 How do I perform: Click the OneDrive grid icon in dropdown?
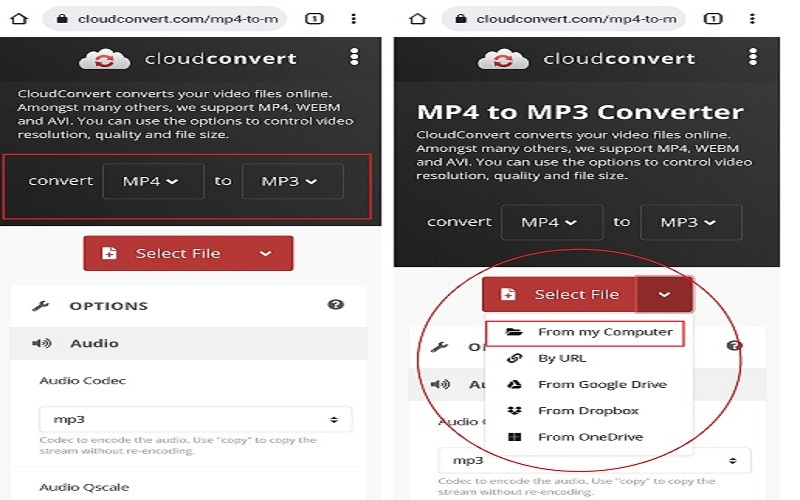click(515, 437)
